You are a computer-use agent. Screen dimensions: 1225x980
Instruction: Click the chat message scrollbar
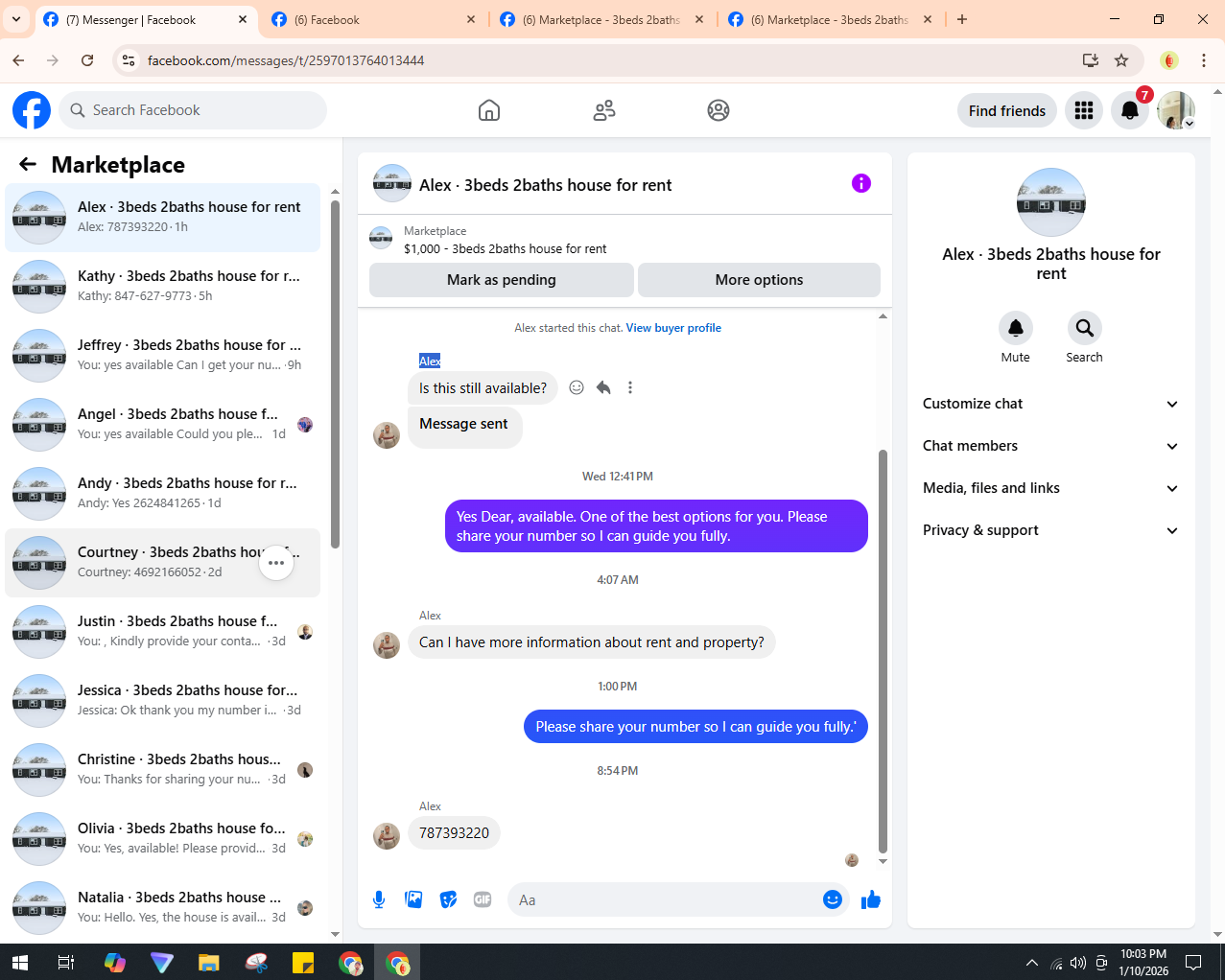coord(883,651)
